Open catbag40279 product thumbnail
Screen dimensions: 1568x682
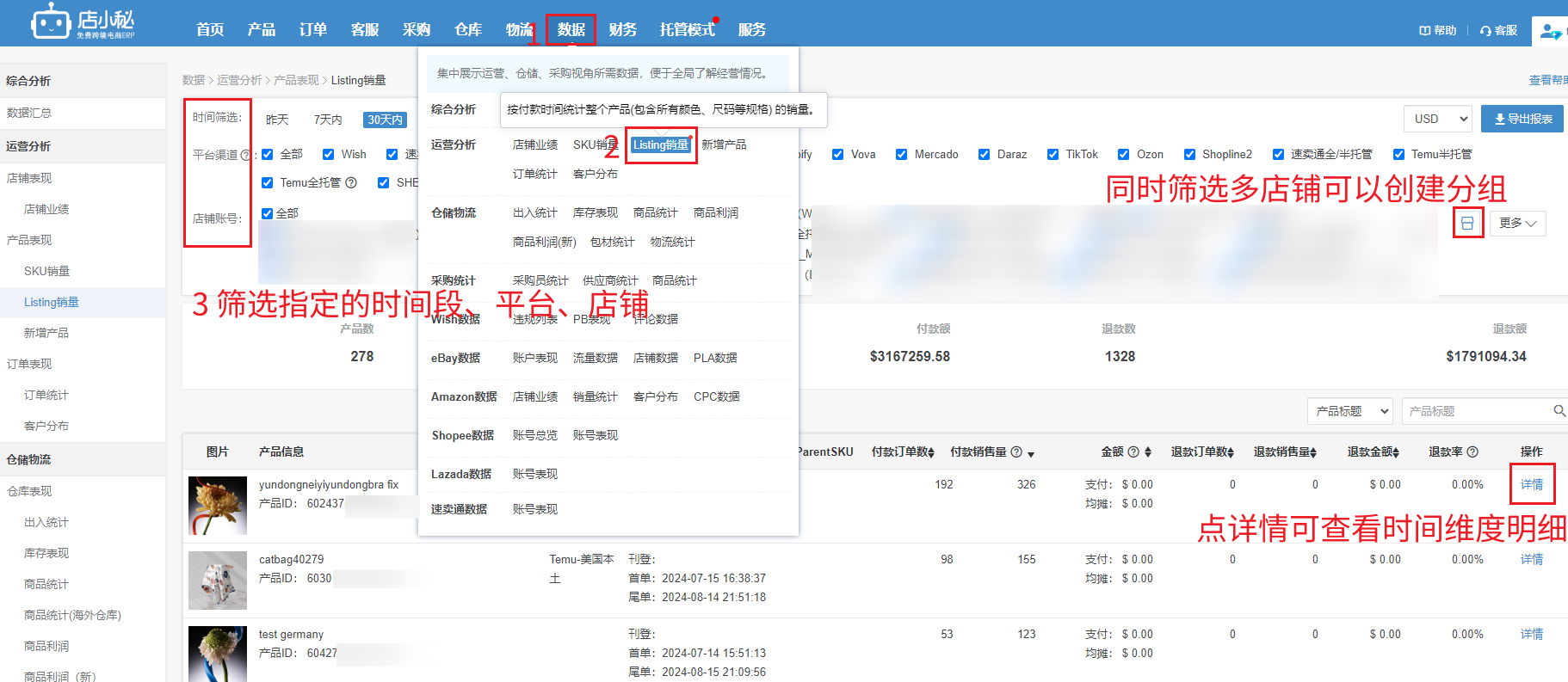218,581
